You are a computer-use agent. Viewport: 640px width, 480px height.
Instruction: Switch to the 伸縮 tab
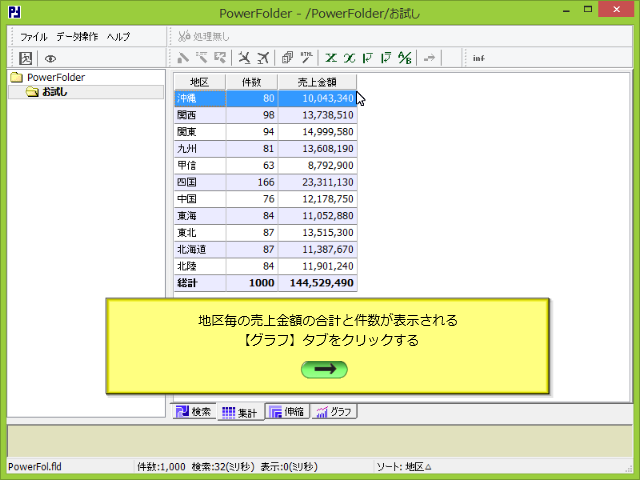(x=288, y=411)
